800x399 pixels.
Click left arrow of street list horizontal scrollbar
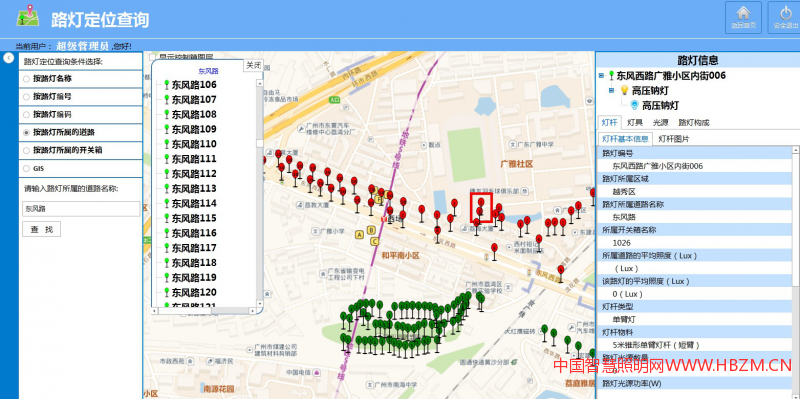coord(155,311)
